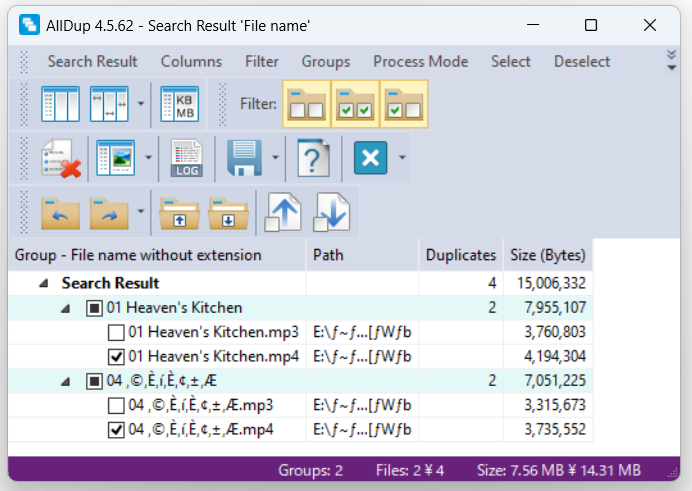This screenshot has width=692, height=491.
Task: Open the dropdown next to blue X icon
Action: [402, 157]
